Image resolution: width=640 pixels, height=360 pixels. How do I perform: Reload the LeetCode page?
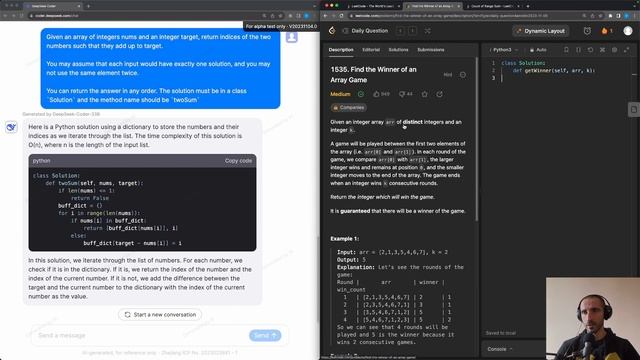coord(341,16)
